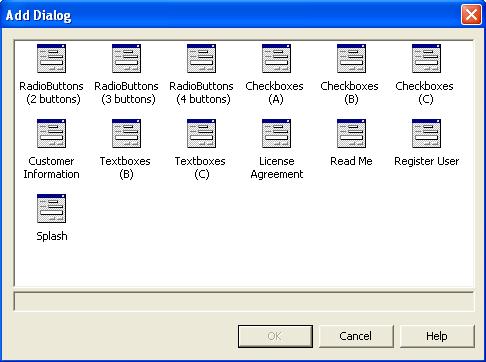The image size is (486, 362).
Task: Select the Register User dialog icon
Action: tap(426, 134)
